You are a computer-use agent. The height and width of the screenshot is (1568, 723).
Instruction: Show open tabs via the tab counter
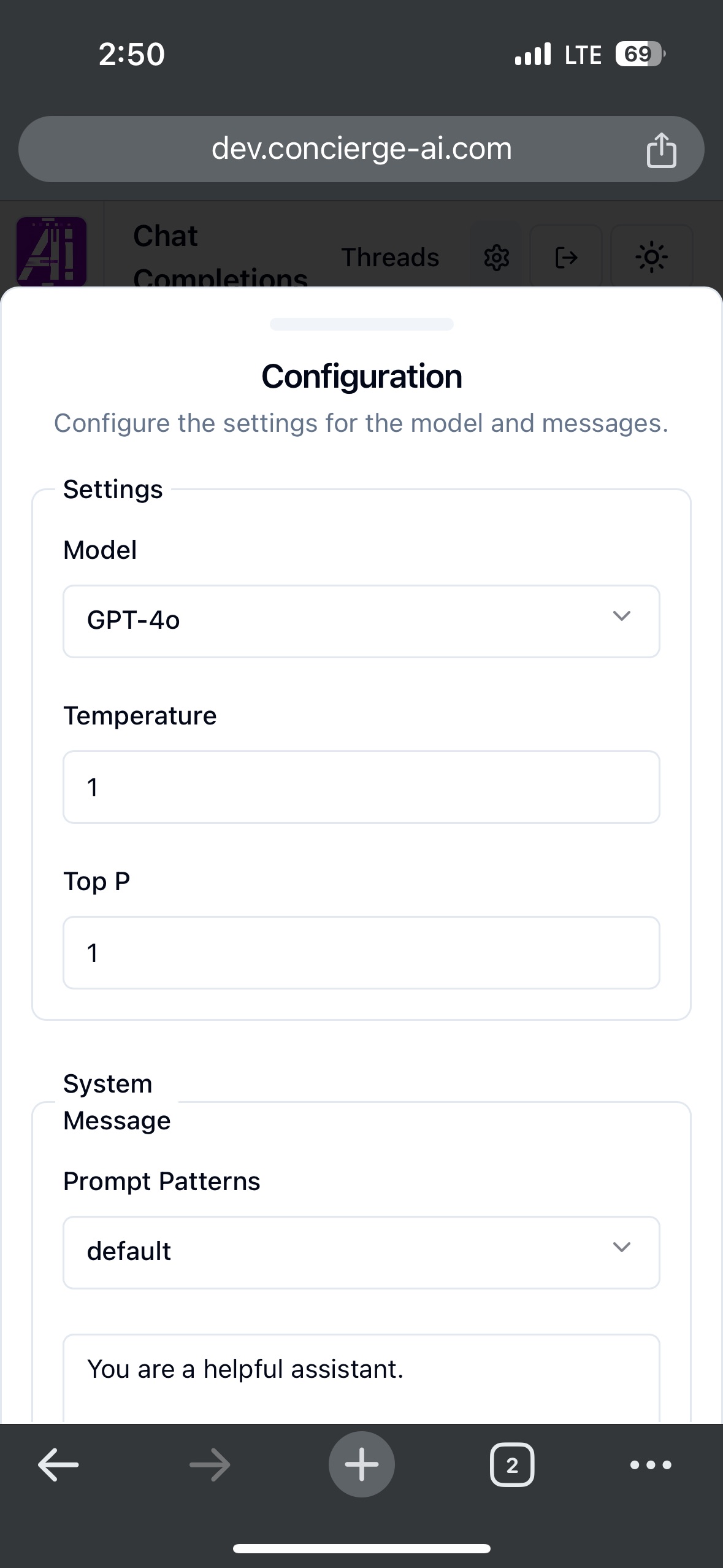(512, 1465)
